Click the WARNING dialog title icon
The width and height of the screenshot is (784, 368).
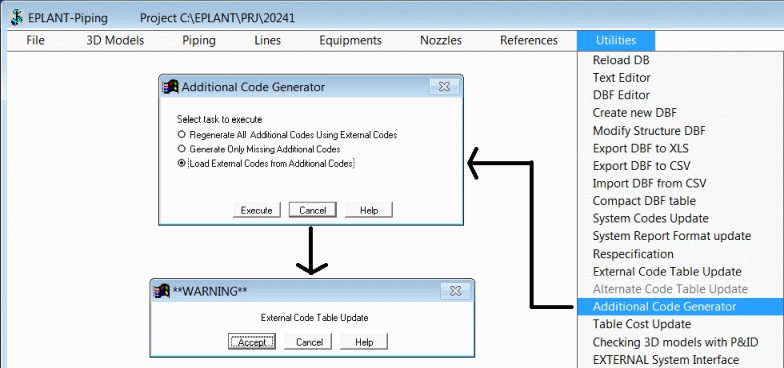pyautogui.click(x=162, y=290)
